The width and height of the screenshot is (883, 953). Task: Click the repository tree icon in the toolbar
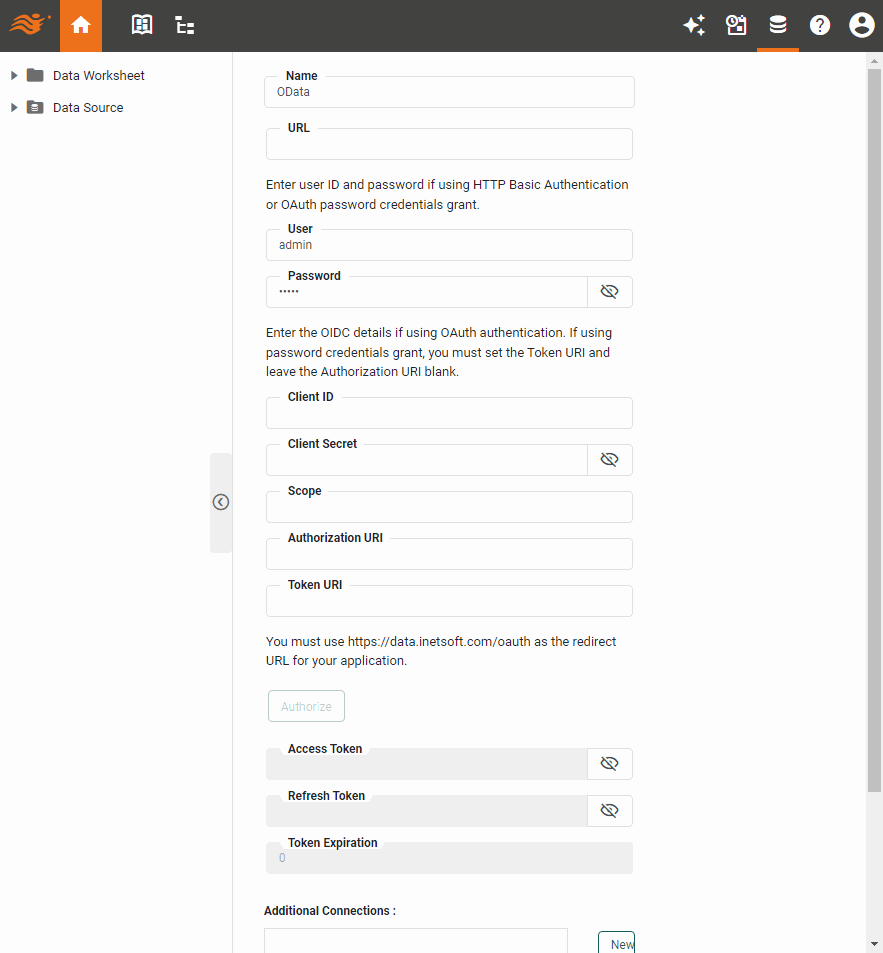click(x=184, y=25)
